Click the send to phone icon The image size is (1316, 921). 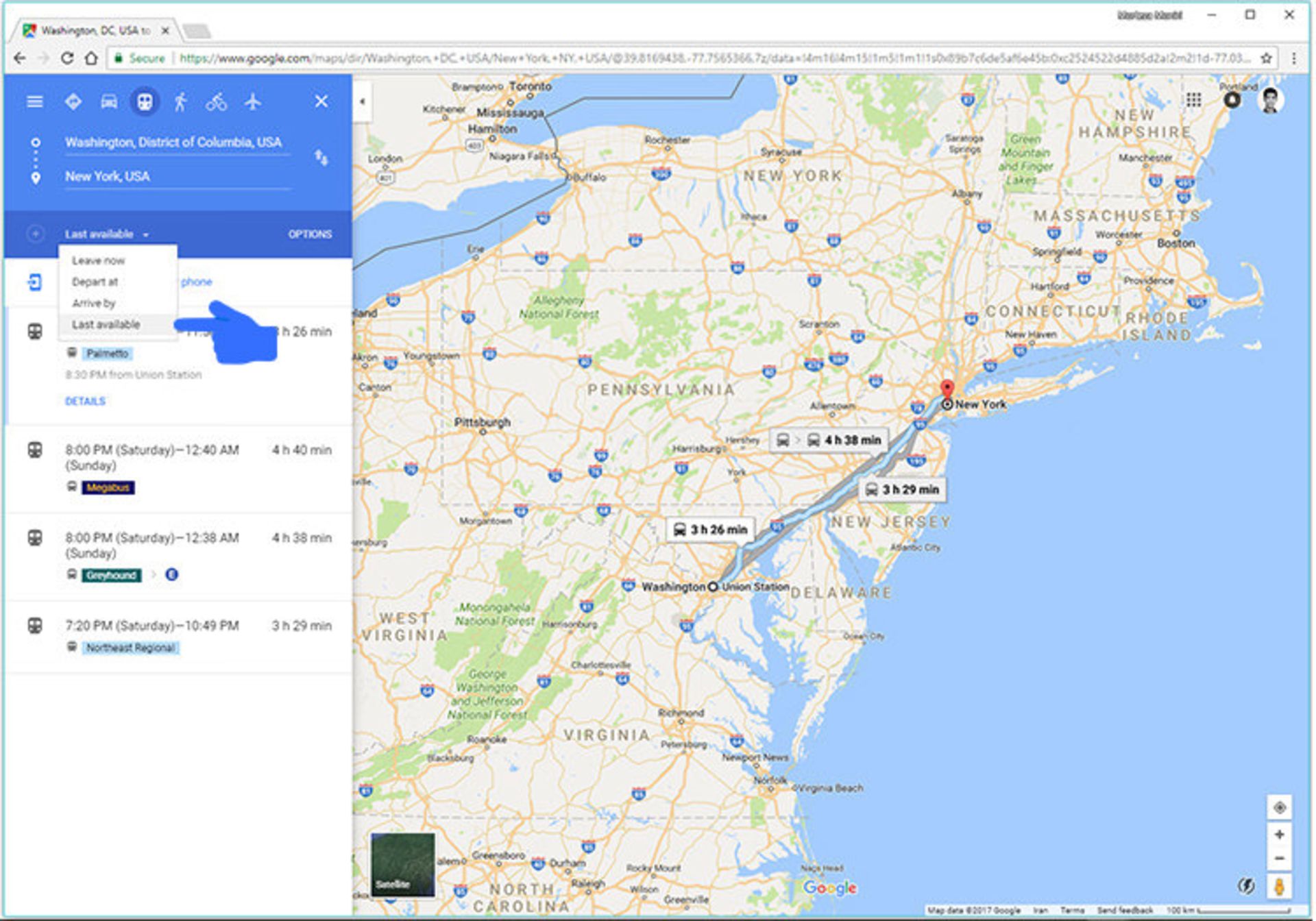(x=34, y=282)
